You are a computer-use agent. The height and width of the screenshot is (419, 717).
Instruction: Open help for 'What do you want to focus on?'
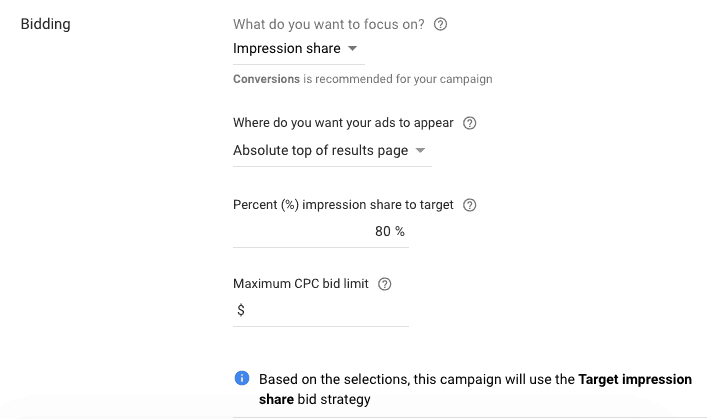440,24
